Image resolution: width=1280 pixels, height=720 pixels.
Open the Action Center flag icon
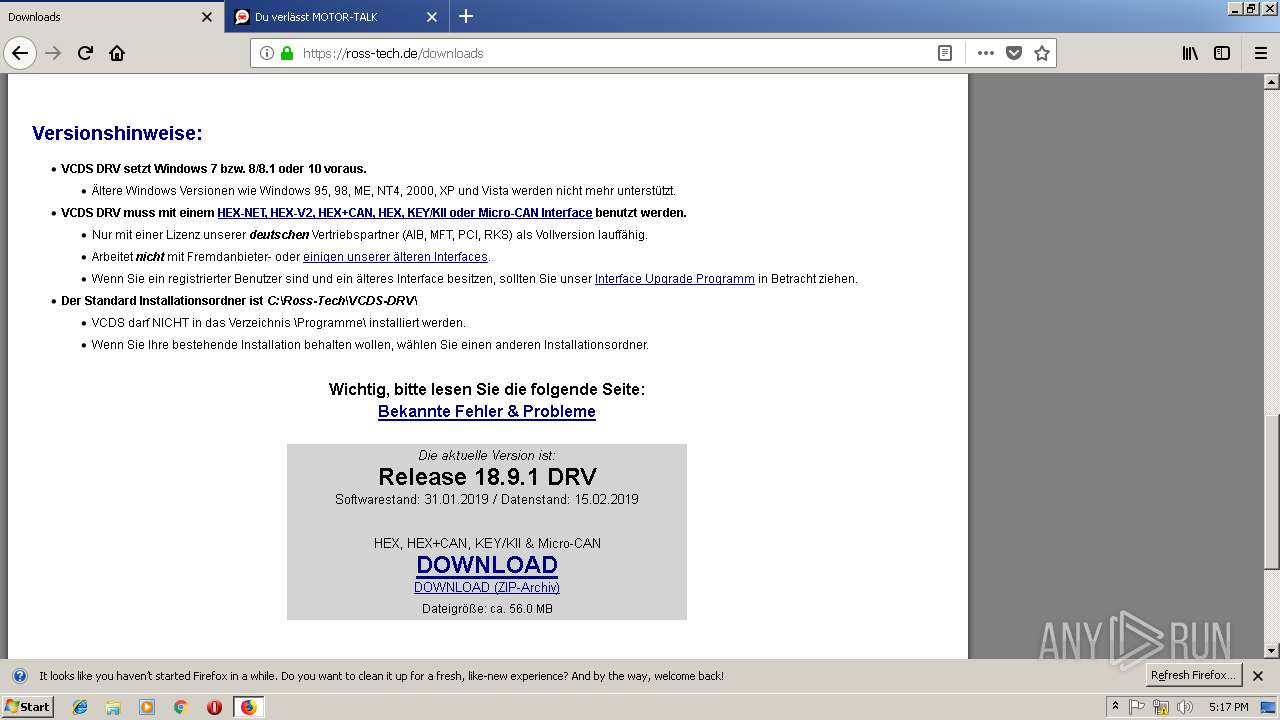1137,707
